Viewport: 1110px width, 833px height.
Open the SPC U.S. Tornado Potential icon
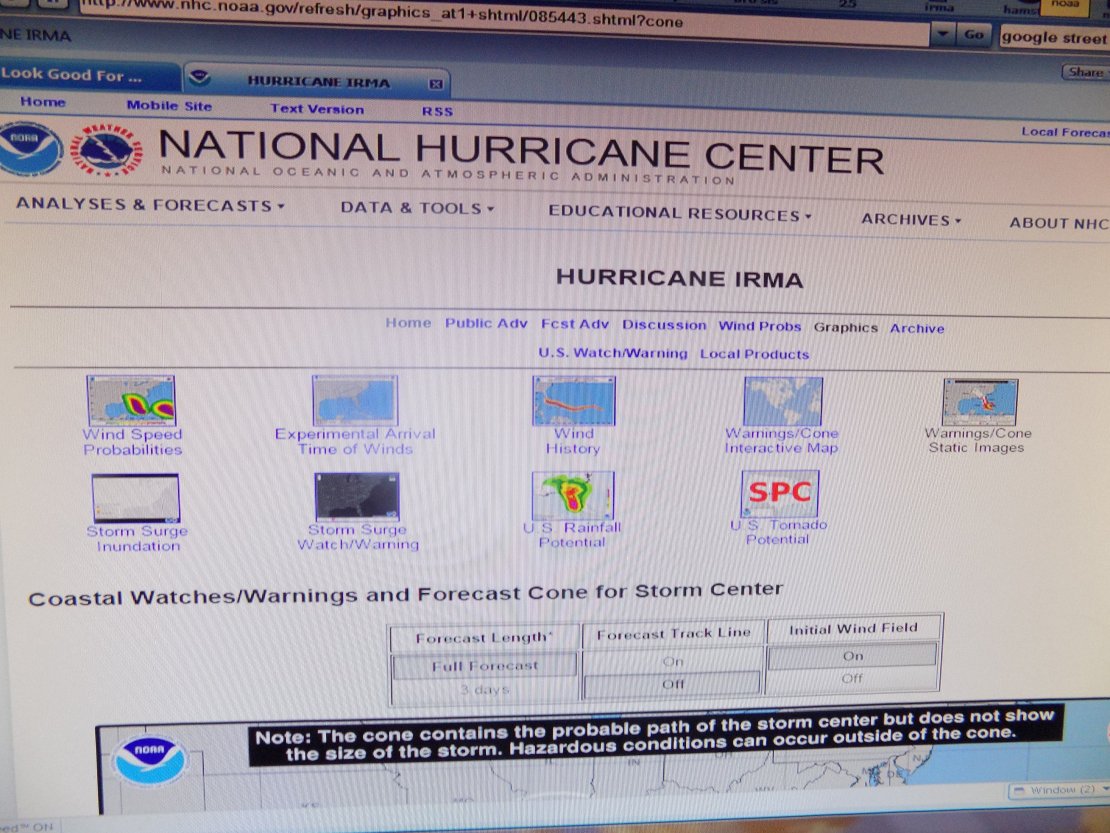point(780,493)
